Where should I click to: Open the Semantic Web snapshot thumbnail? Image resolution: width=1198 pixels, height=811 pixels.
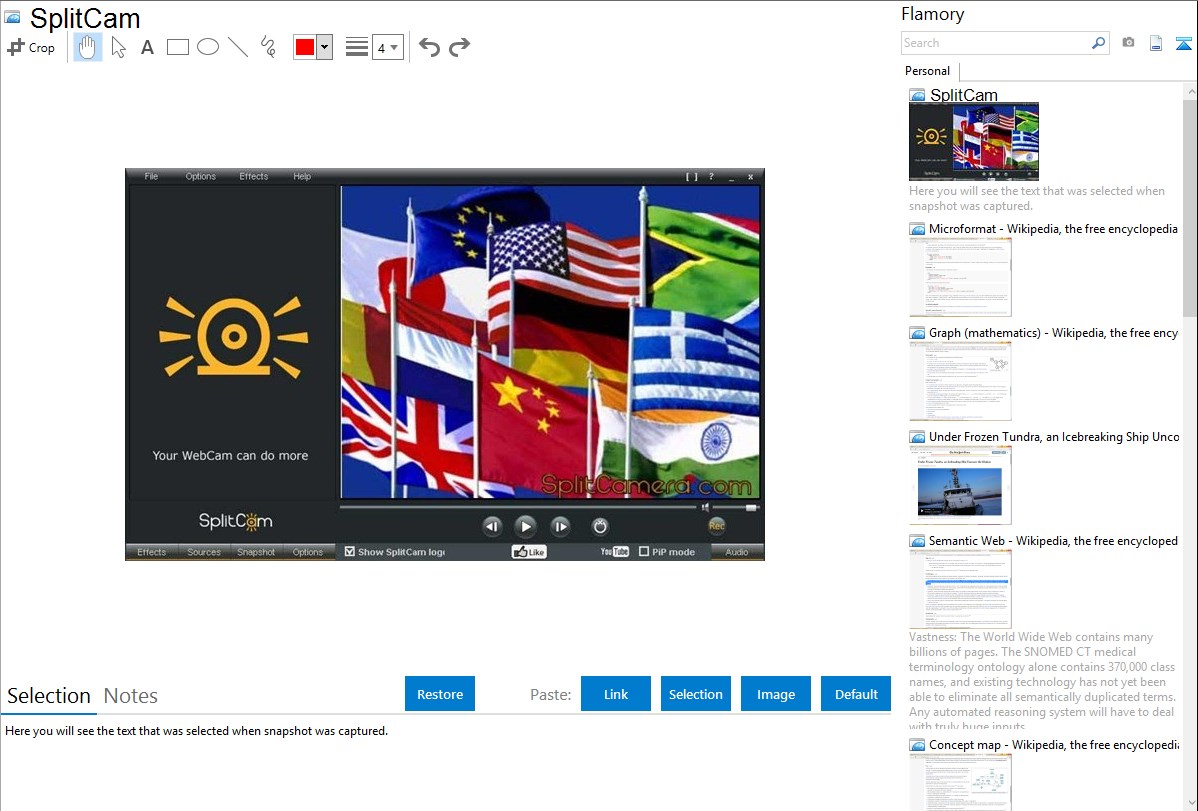[960, 589]
